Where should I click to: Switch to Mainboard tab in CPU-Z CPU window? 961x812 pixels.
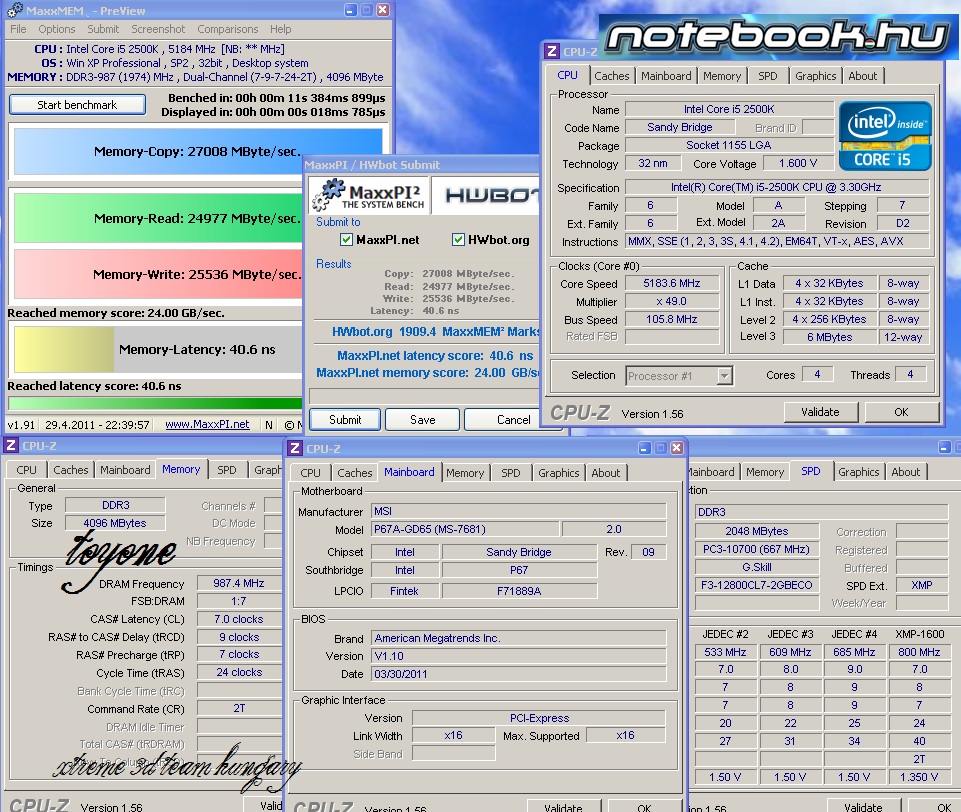[666, 76]
